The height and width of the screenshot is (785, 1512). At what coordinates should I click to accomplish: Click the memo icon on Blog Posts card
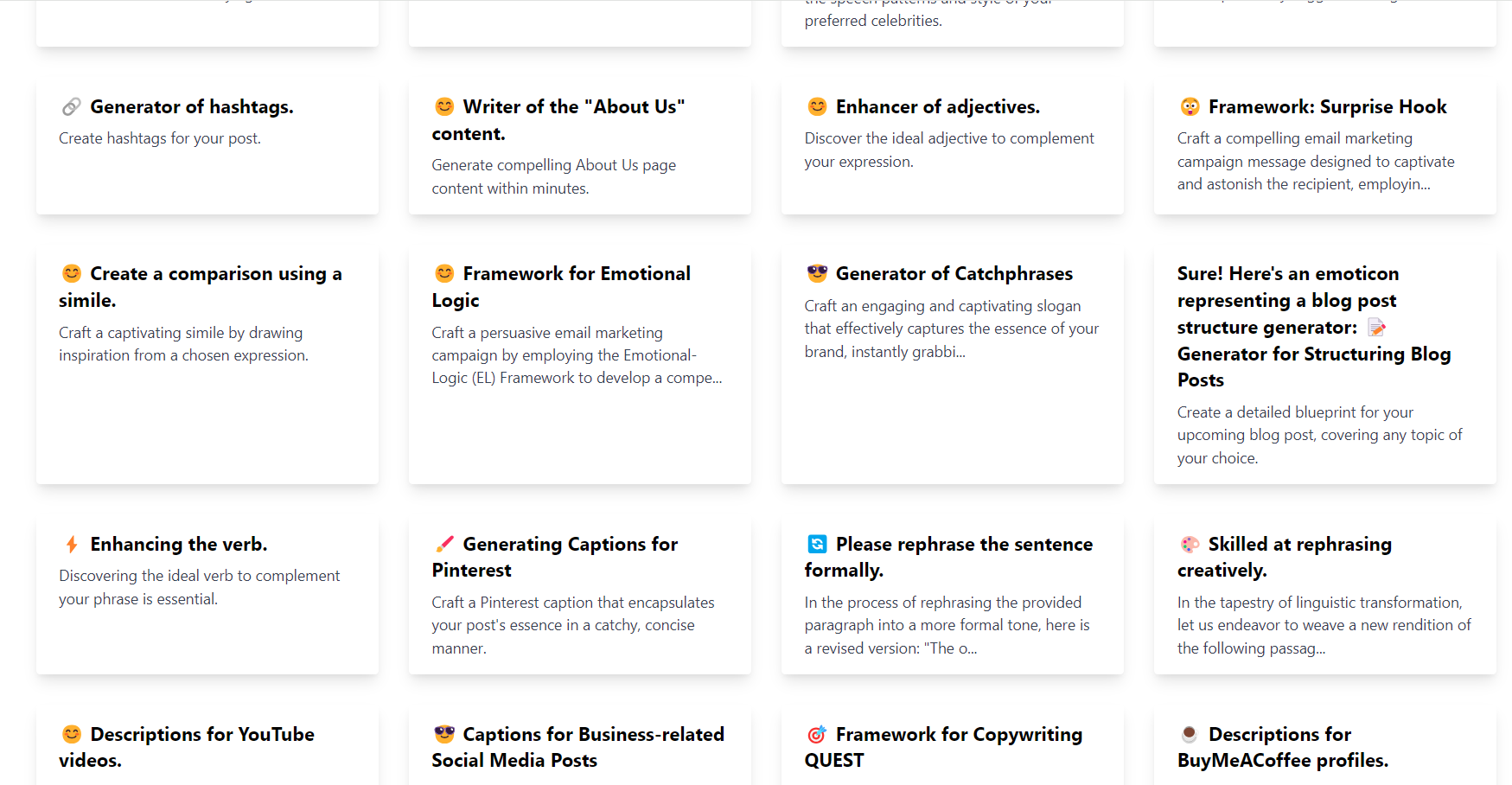1377,328
